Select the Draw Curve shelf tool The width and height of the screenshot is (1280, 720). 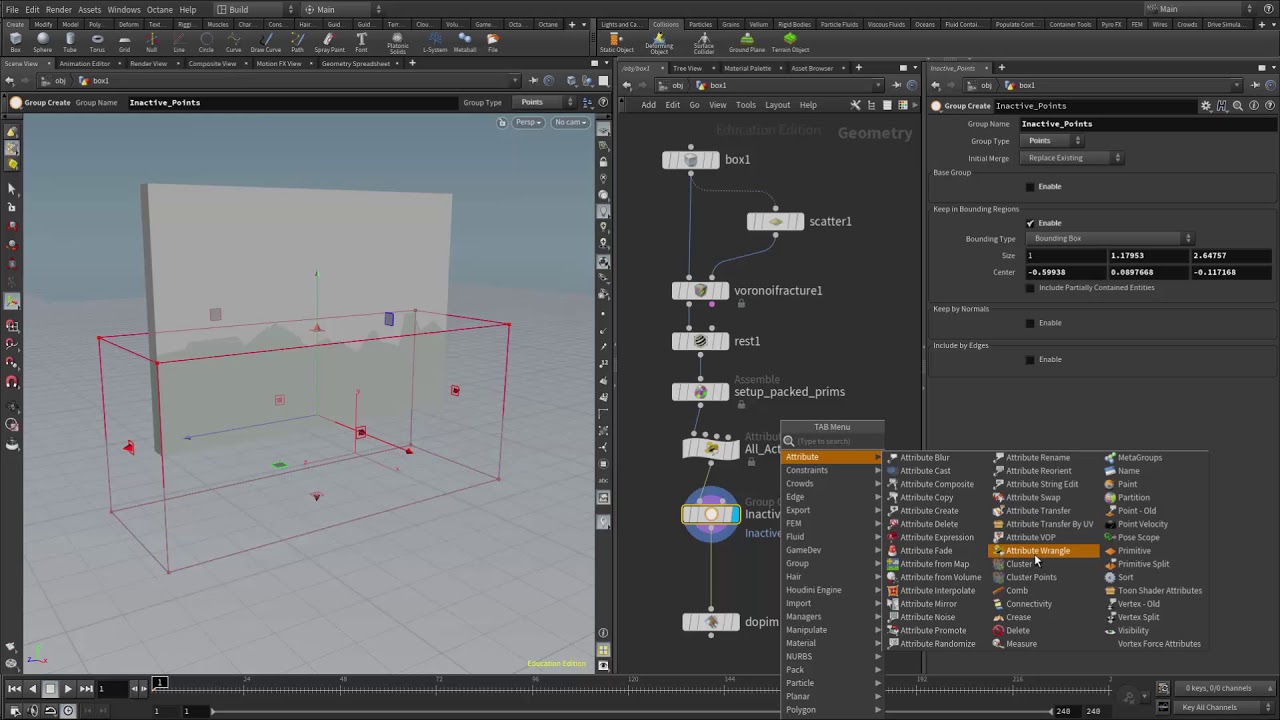tap(265, 42)
